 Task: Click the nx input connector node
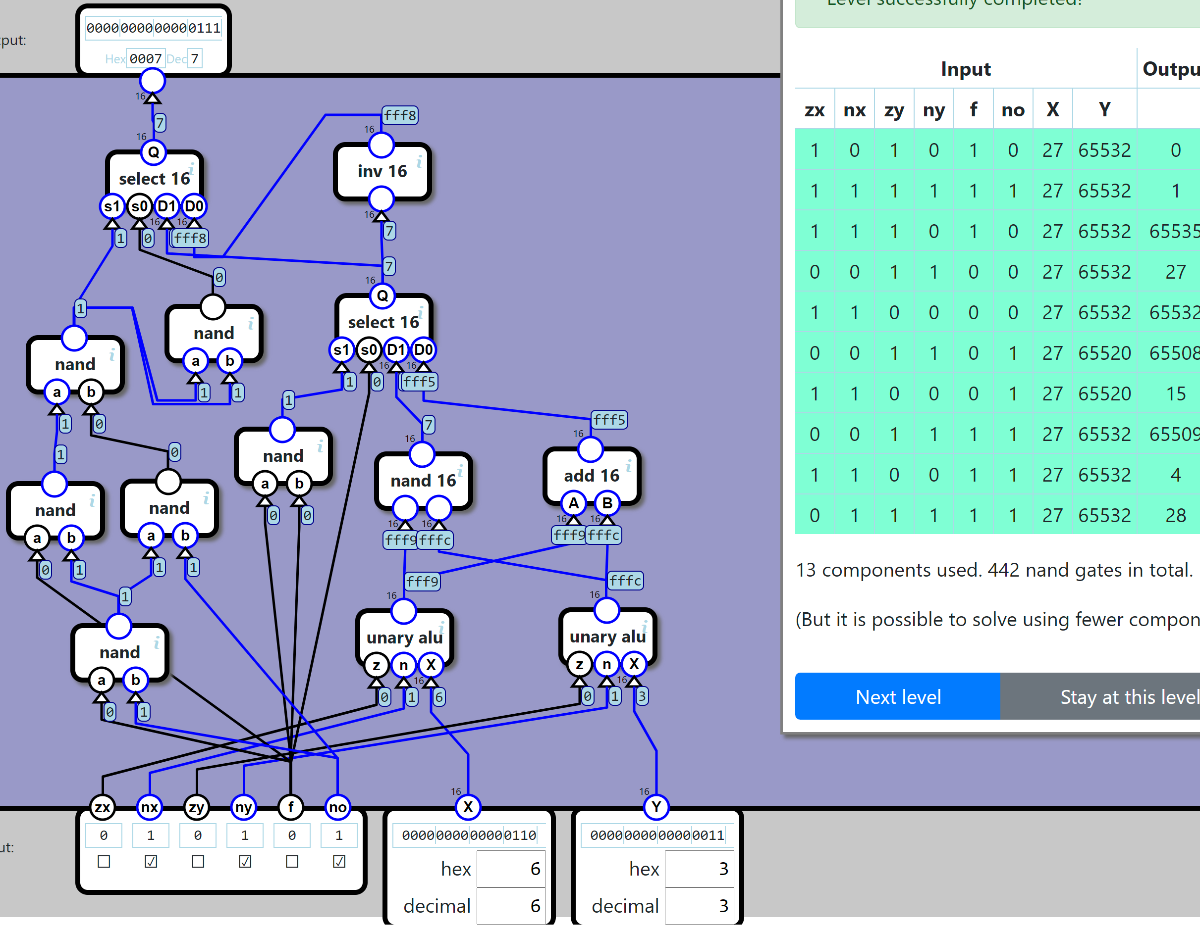coord(150,807)
